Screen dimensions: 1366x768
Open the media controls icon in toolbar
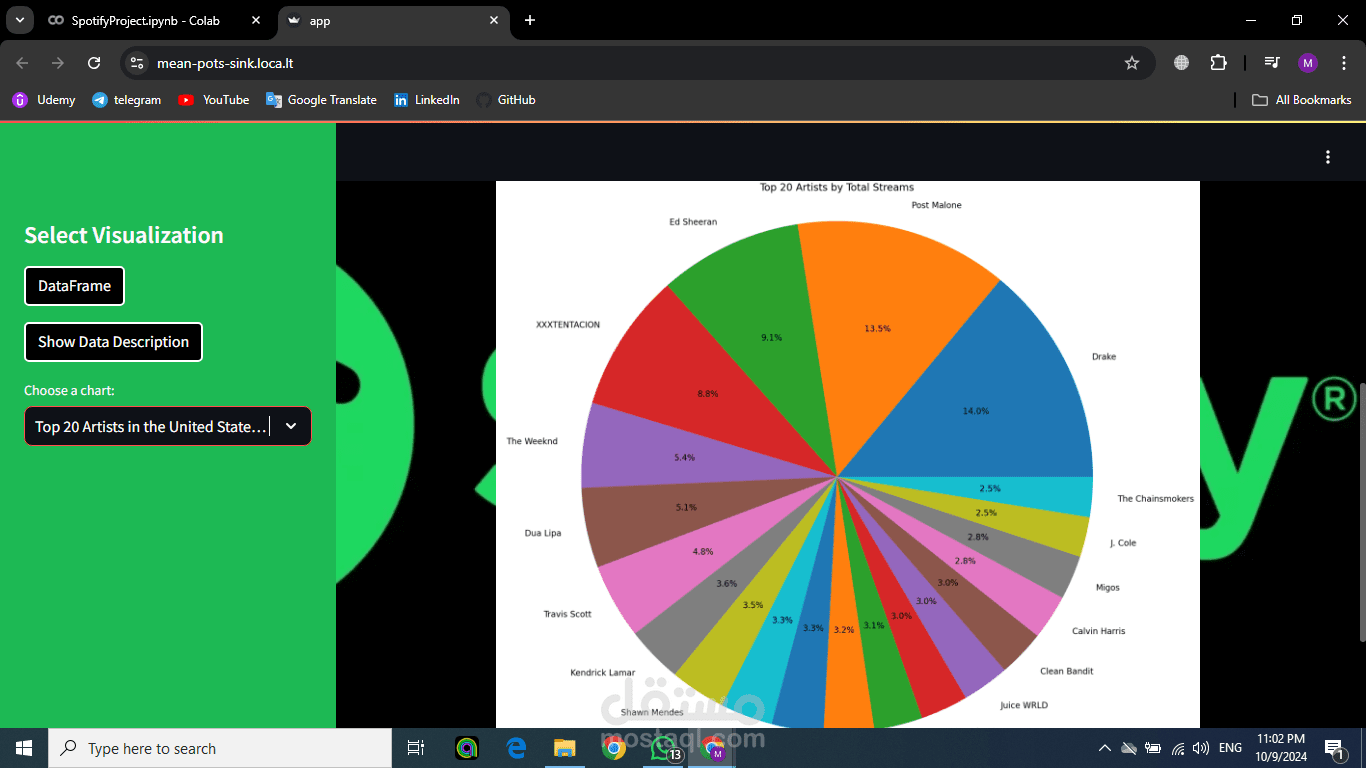tap(1272, 63)
